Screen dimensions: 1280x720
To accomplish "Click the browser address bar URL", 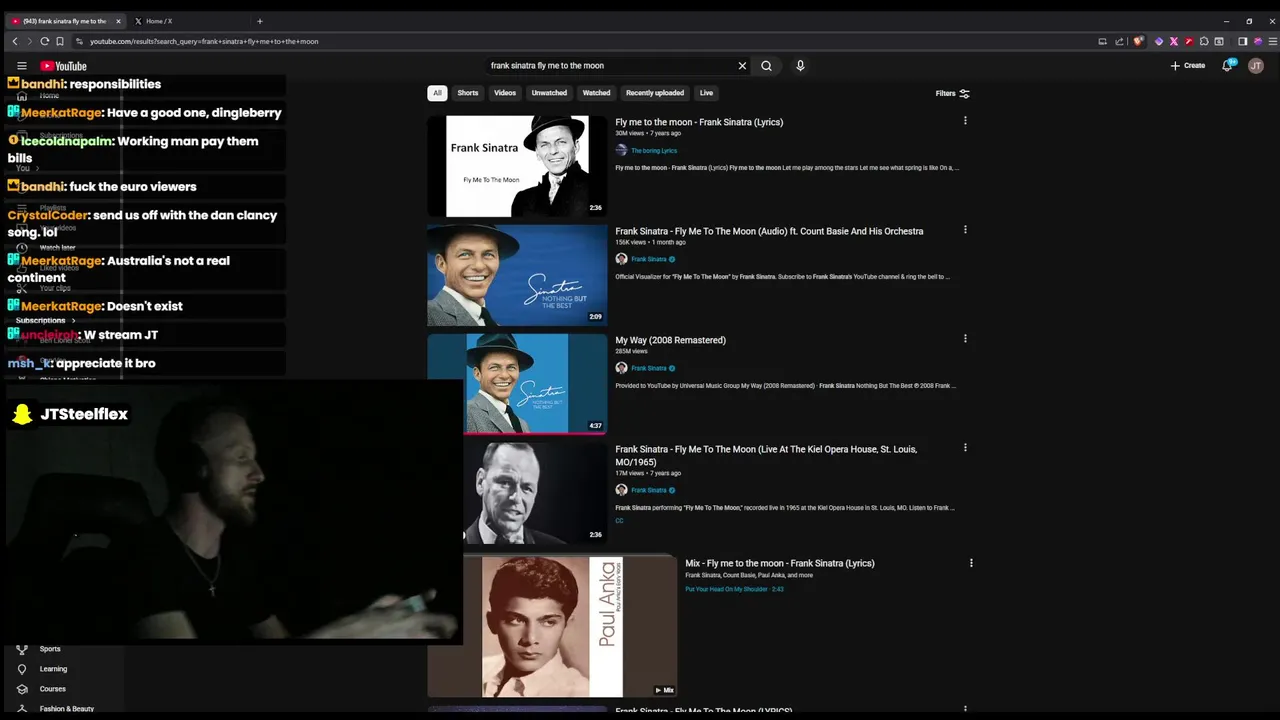I will pos(204,41).
